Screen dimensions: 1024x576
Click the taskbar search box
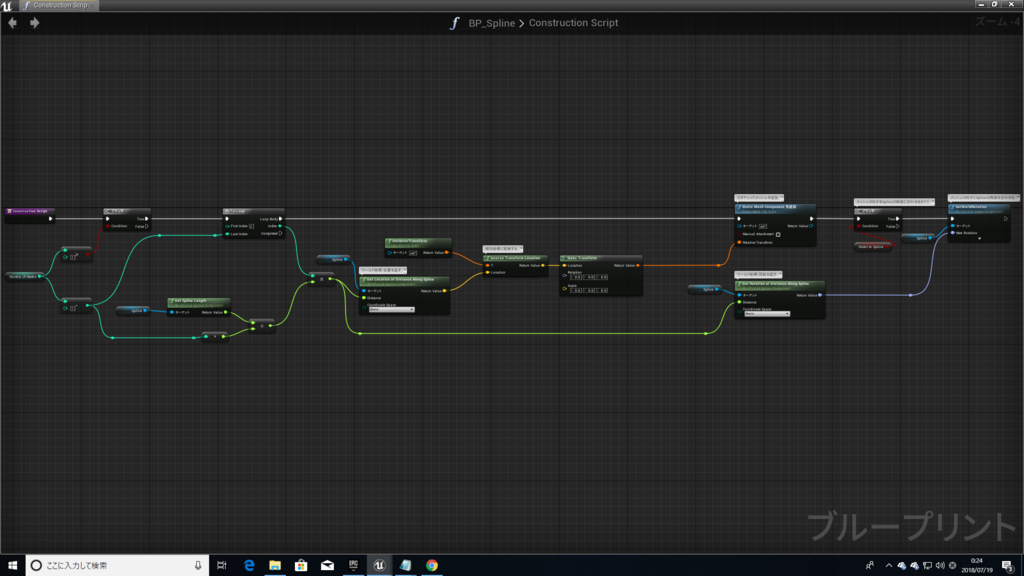(x=118, y=566)
